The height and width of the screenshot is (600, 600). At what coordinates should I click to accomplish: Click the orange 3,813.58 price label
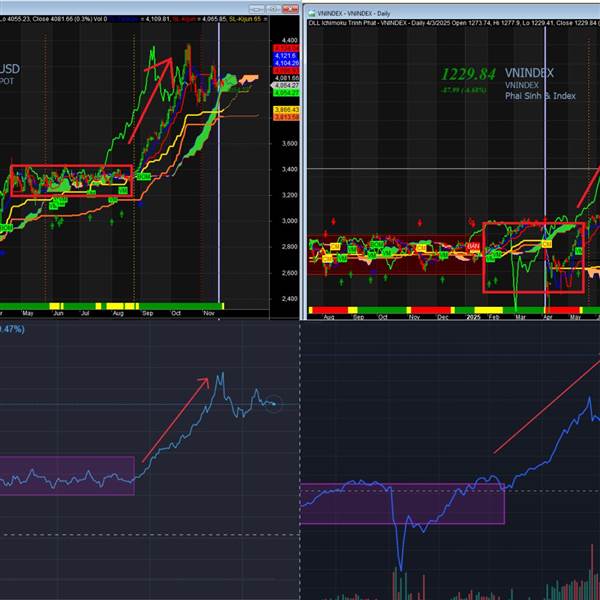click(286, 117)
